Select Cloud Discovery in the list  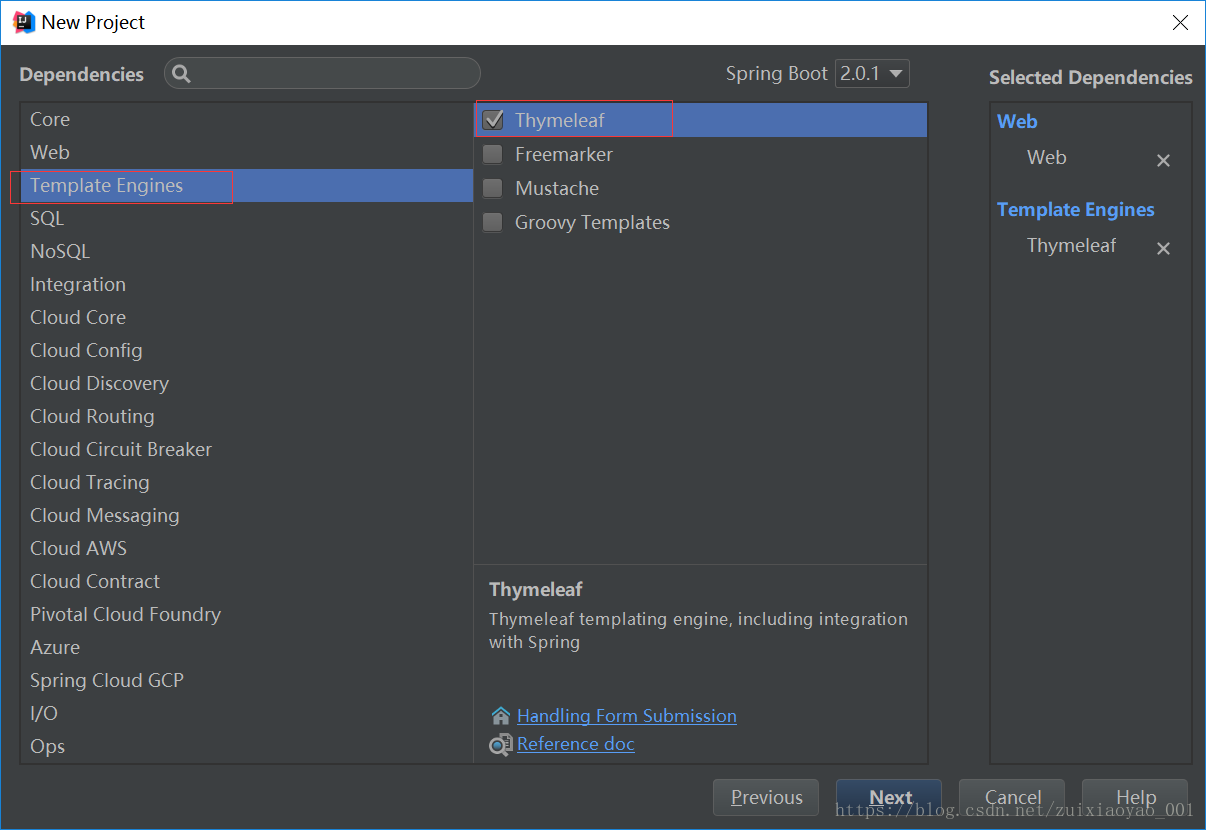pos(246,383)
